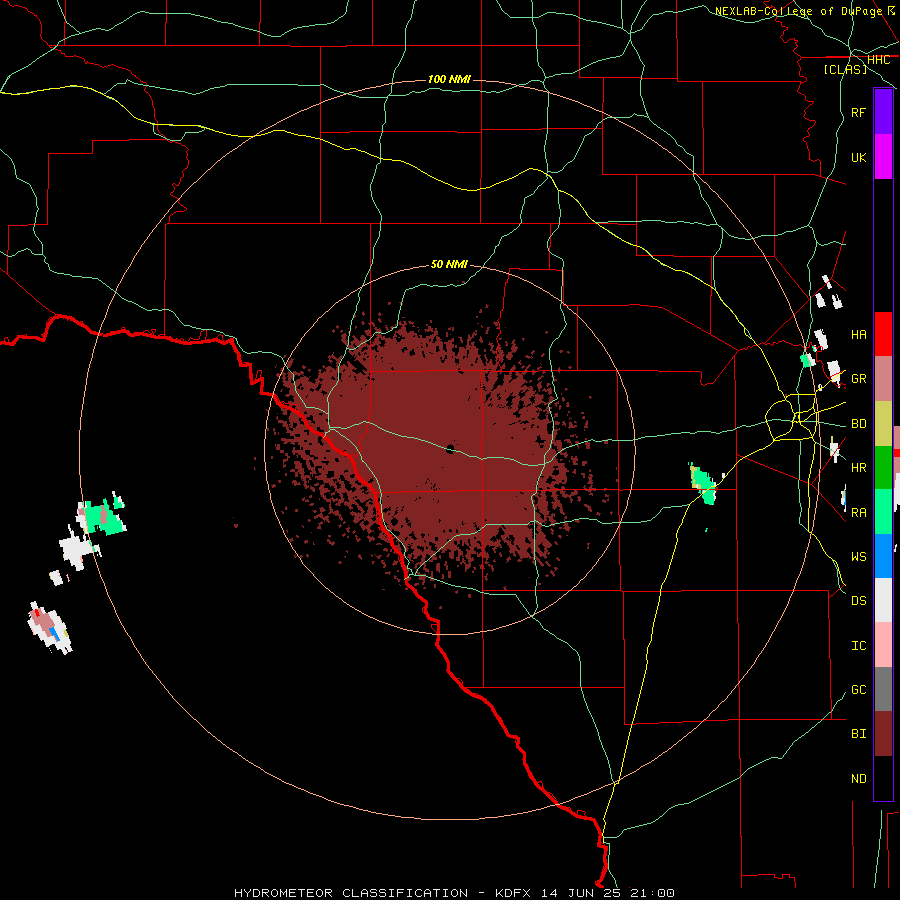Click the BI brown legend swatch
900x900 pixels.
tap(883, 734)
